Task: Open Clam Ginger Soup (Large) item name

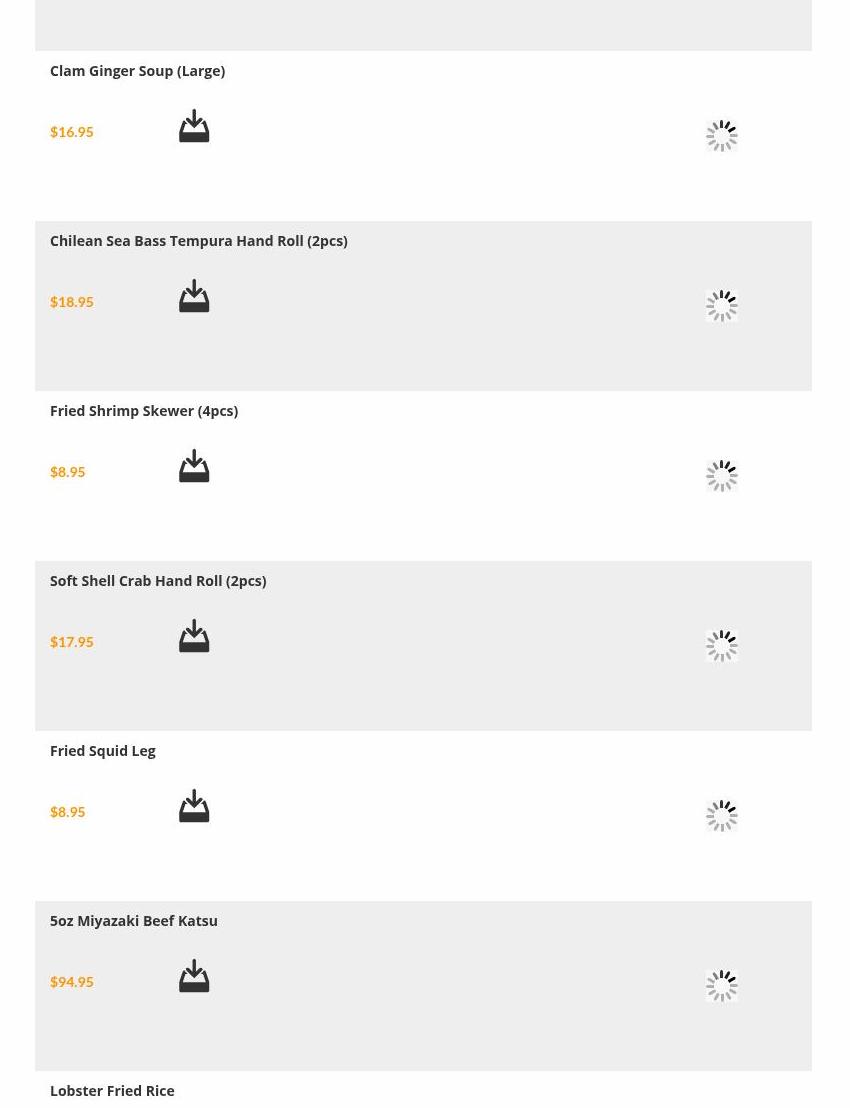Action: (x=137, y=71)
